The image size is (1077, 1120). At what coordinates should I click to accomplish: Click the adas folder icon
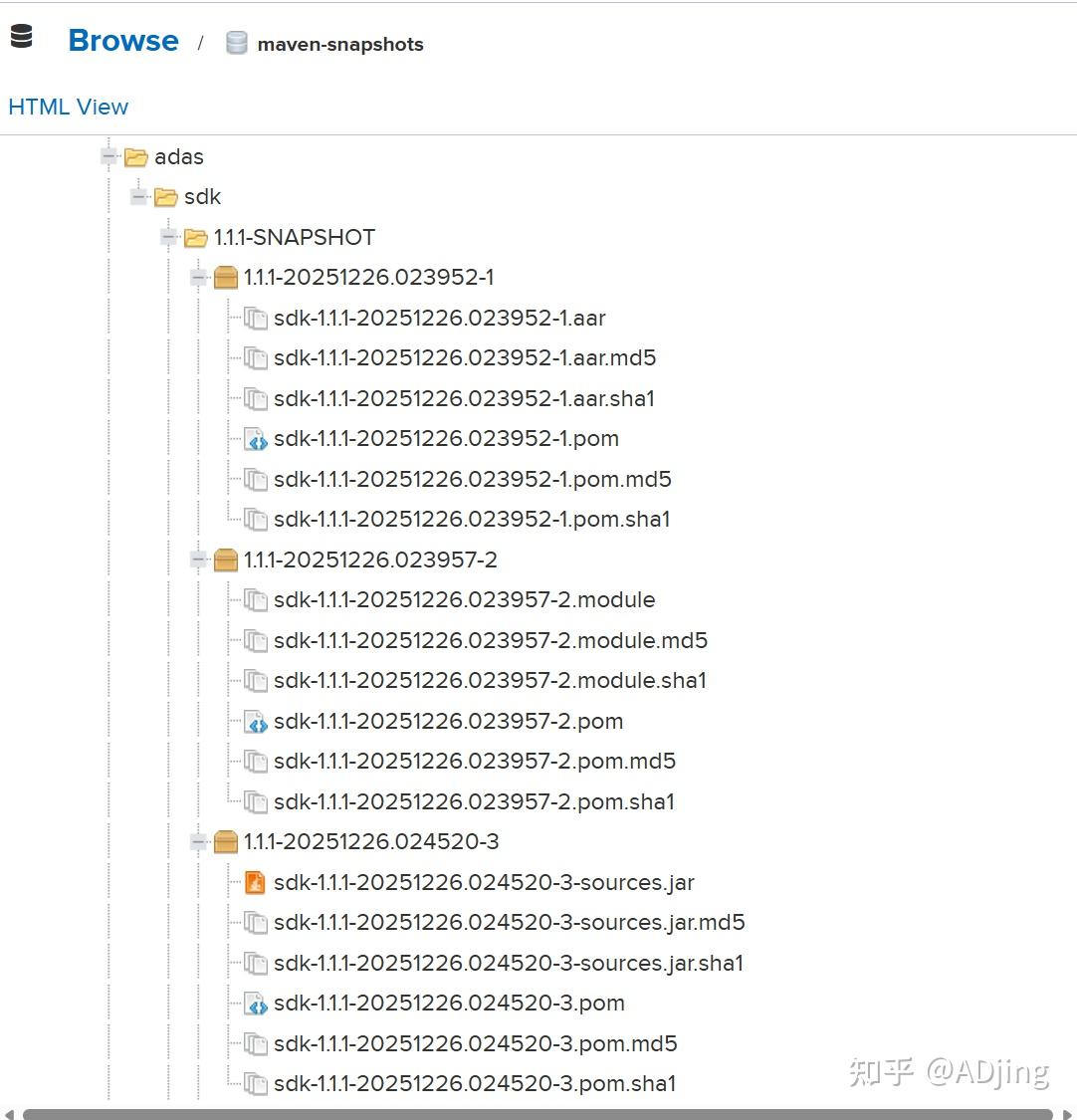[x=136, y=157]
